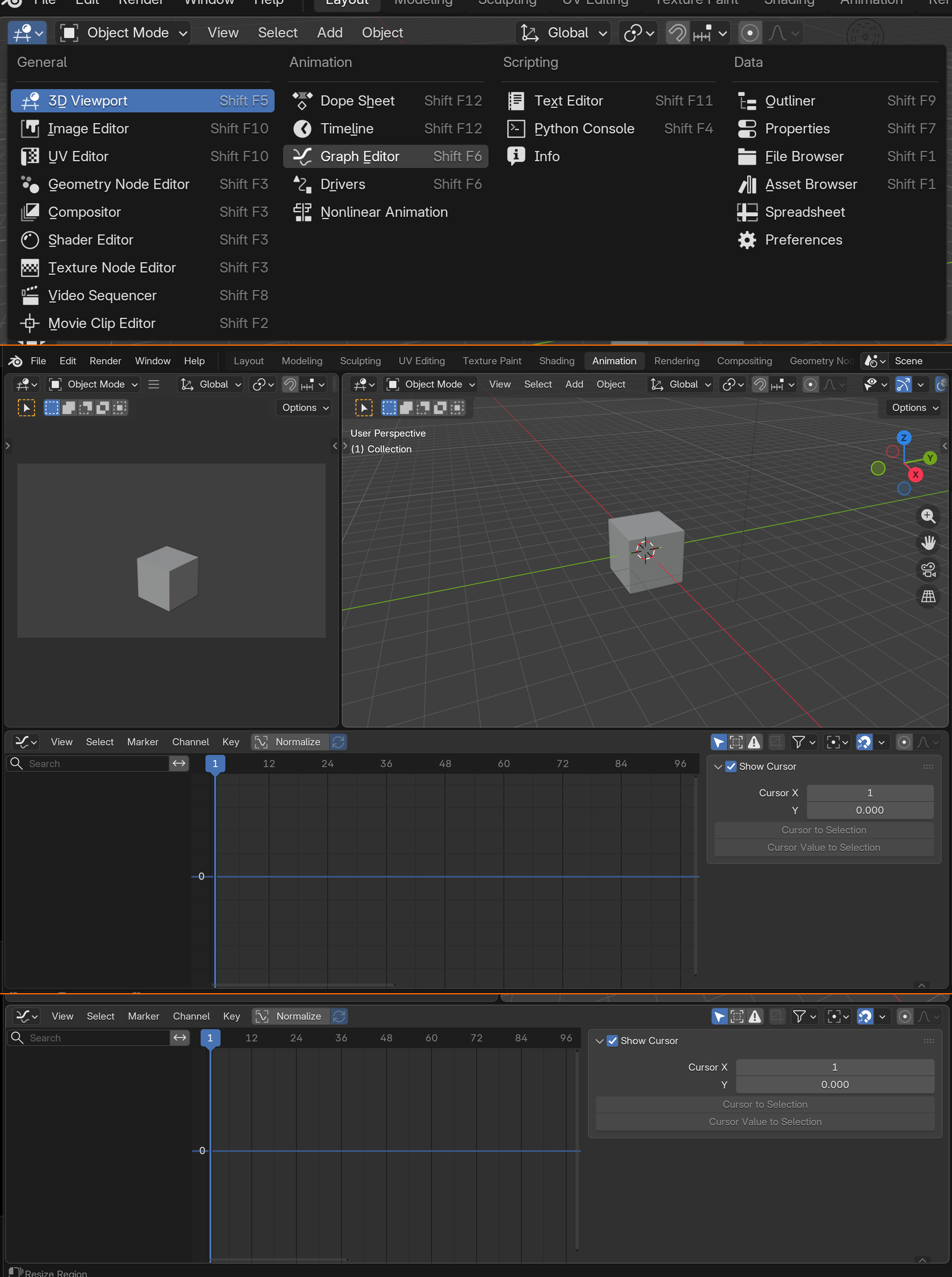This screenshot has width=952, height=1277.
Task: Uncheck Show Cursor in the bottom graph editor
Action: click(x=612, y=1041)
